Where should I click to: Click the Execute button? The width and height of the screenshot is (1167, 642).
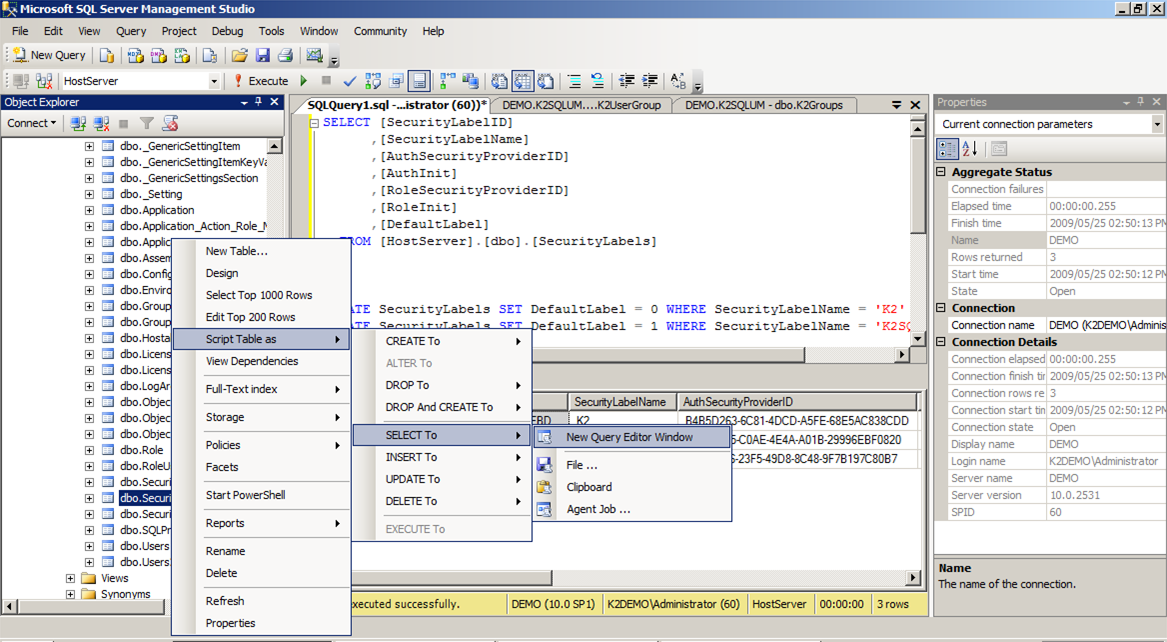pos(260,80)
